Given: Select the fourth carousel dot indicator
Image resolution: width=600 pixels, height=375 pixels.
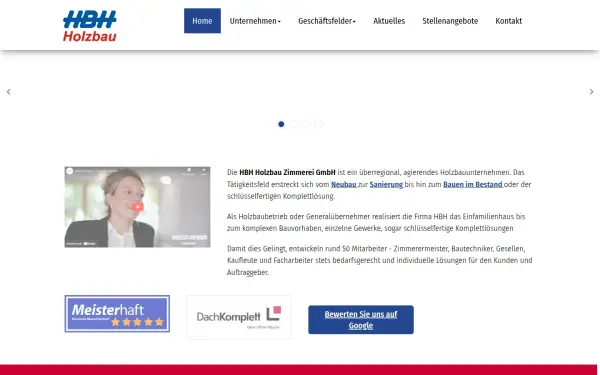Looking at the screenshot, I should click(x=319, y=124).
